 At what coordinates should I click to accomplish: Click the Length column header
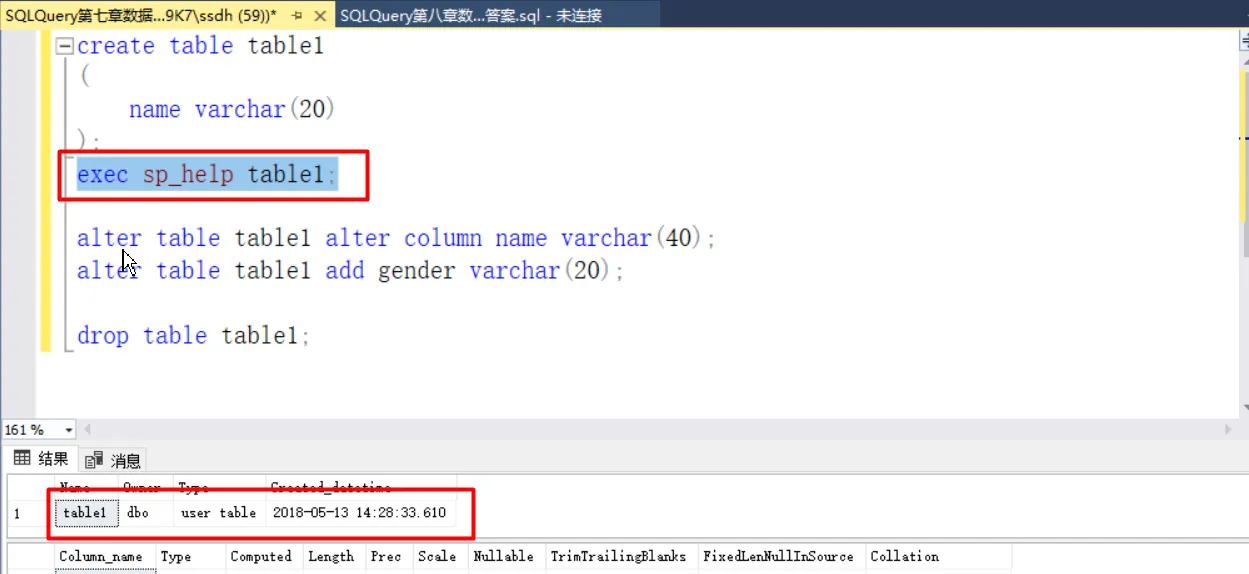(331, 557)
